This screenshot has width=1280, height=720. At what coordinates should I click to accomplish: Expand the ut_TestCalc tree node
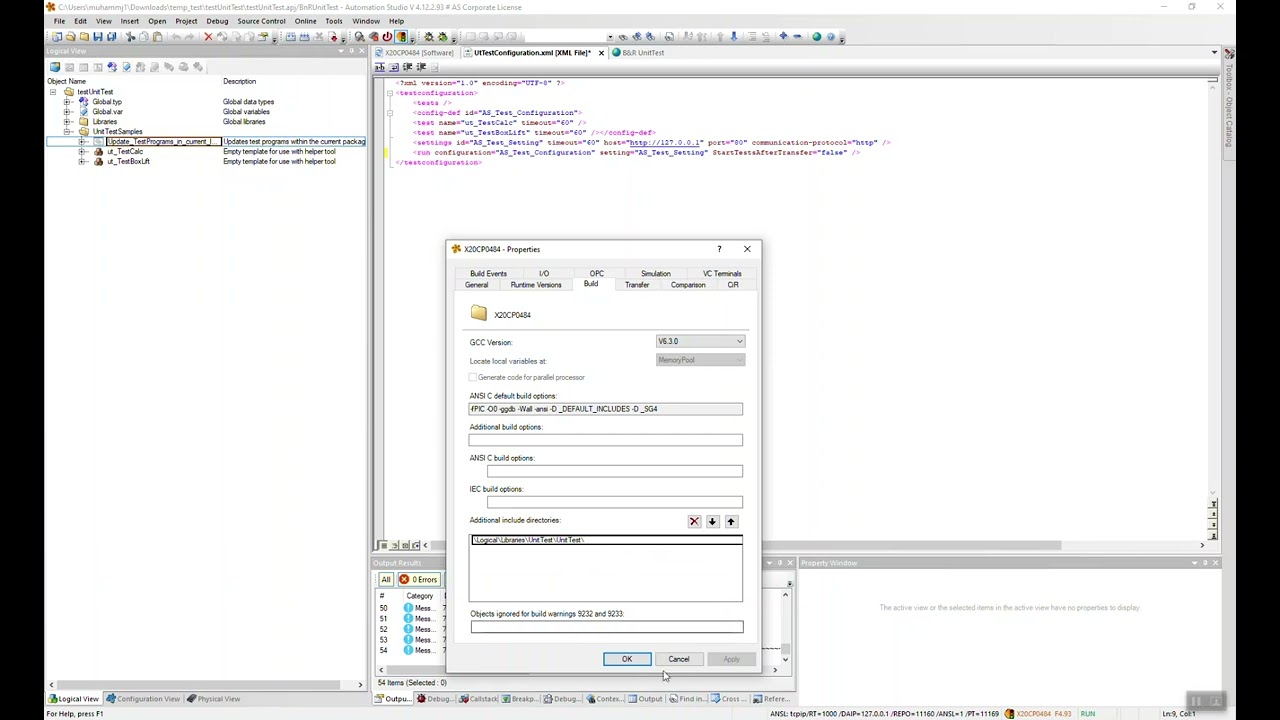(x=82, y=152)
